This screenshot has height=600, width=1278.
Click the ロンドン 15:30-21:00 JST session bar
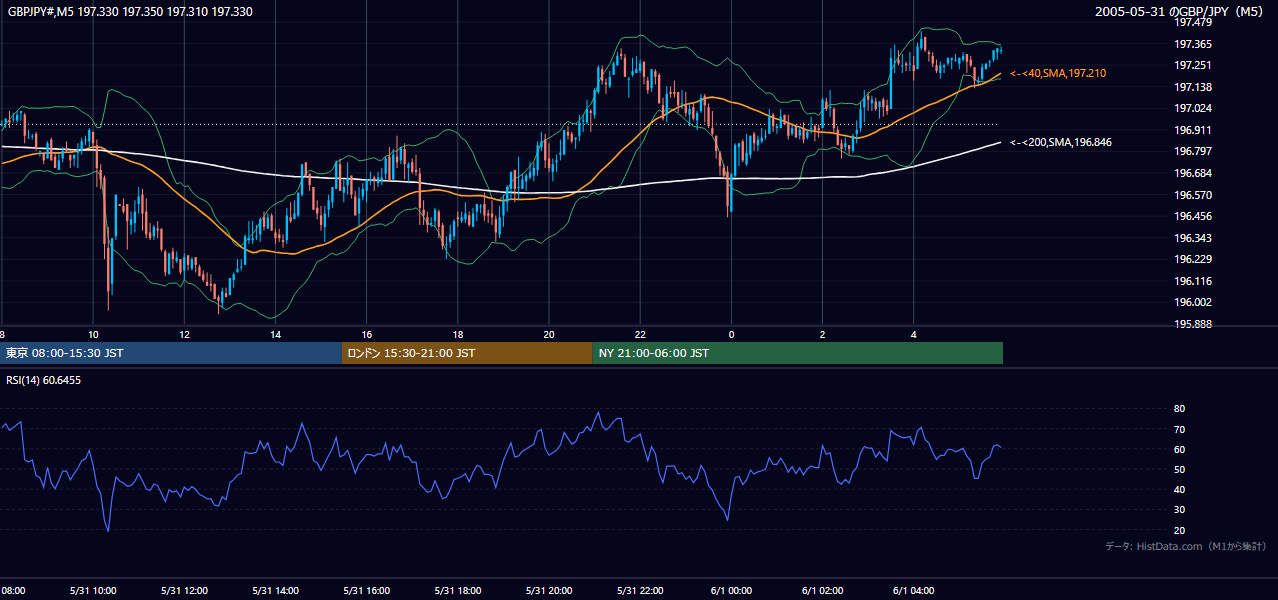pos(467,353)
